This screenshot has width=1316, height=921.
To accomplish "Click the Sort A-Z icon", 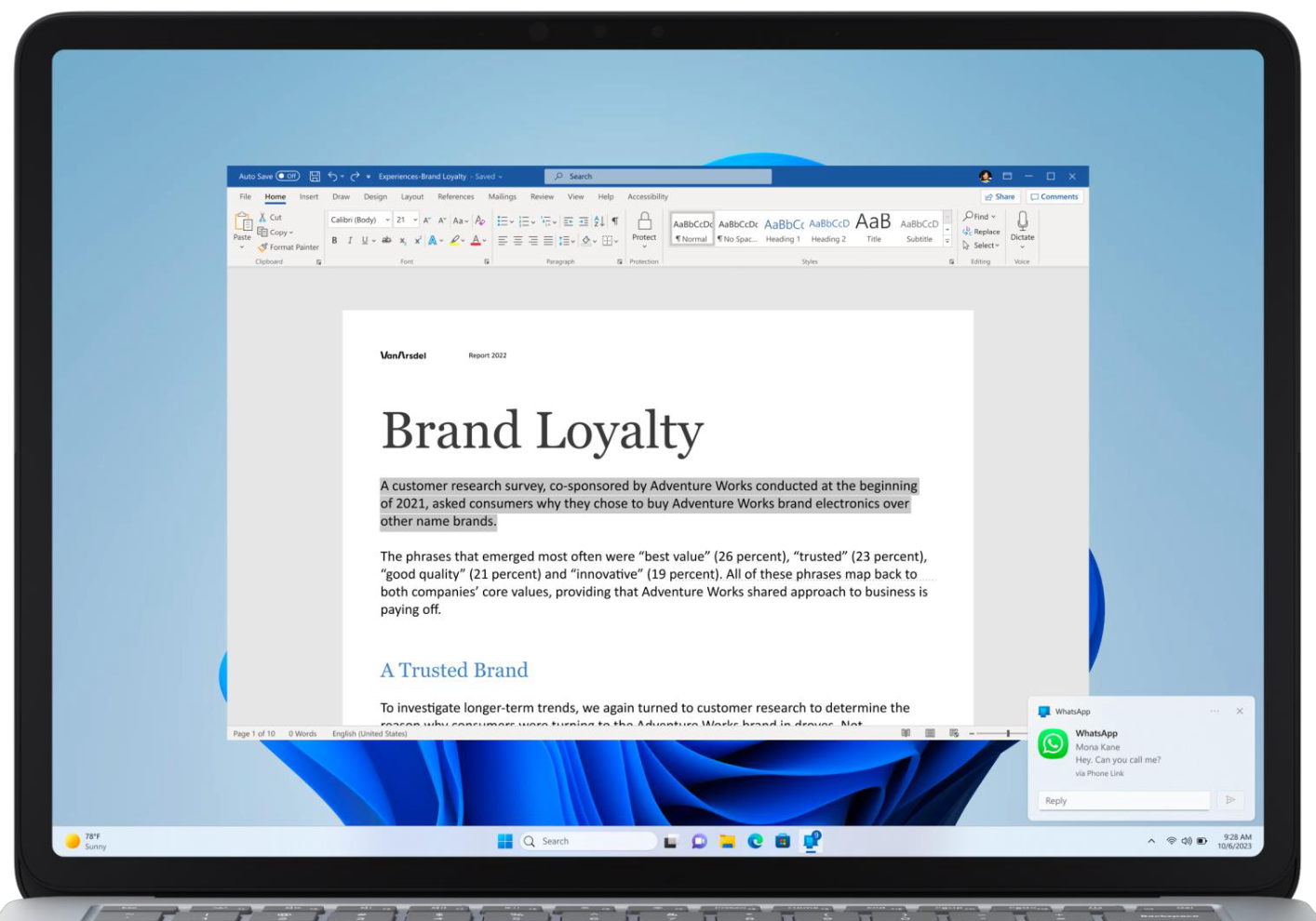I will click(598, 220).
